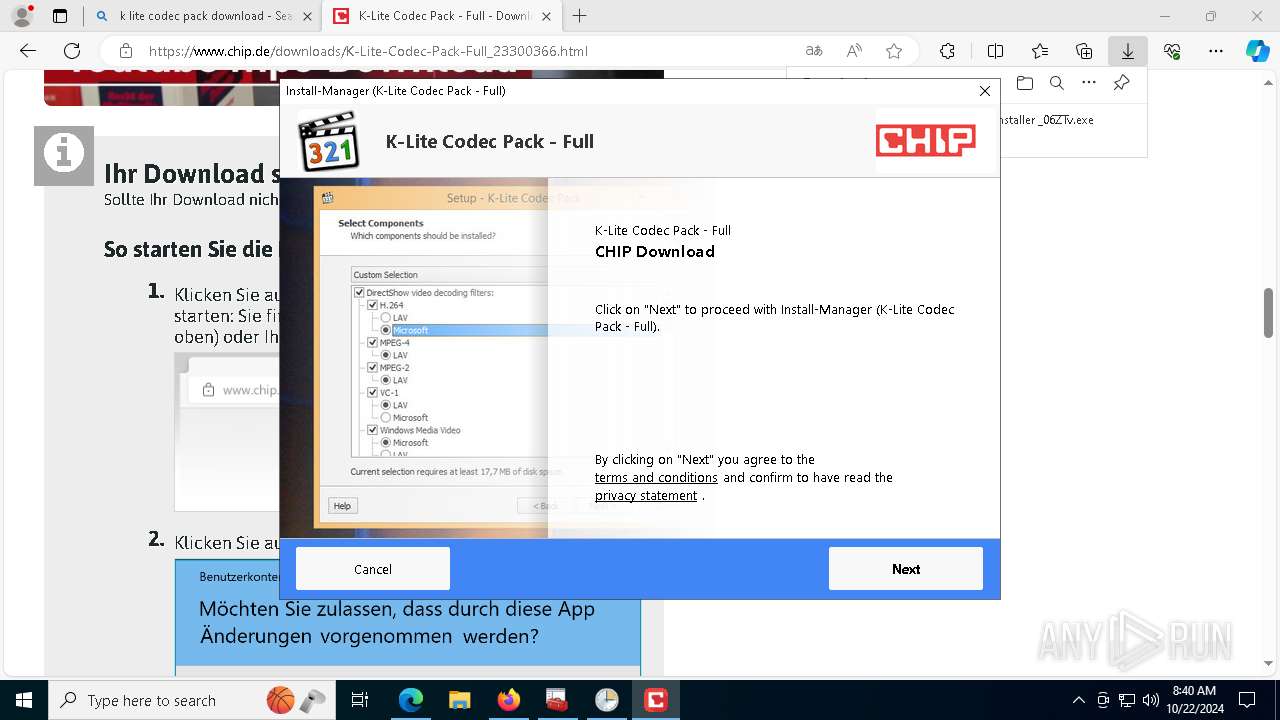
Task: Open a new browser tab
Action: 579,16
